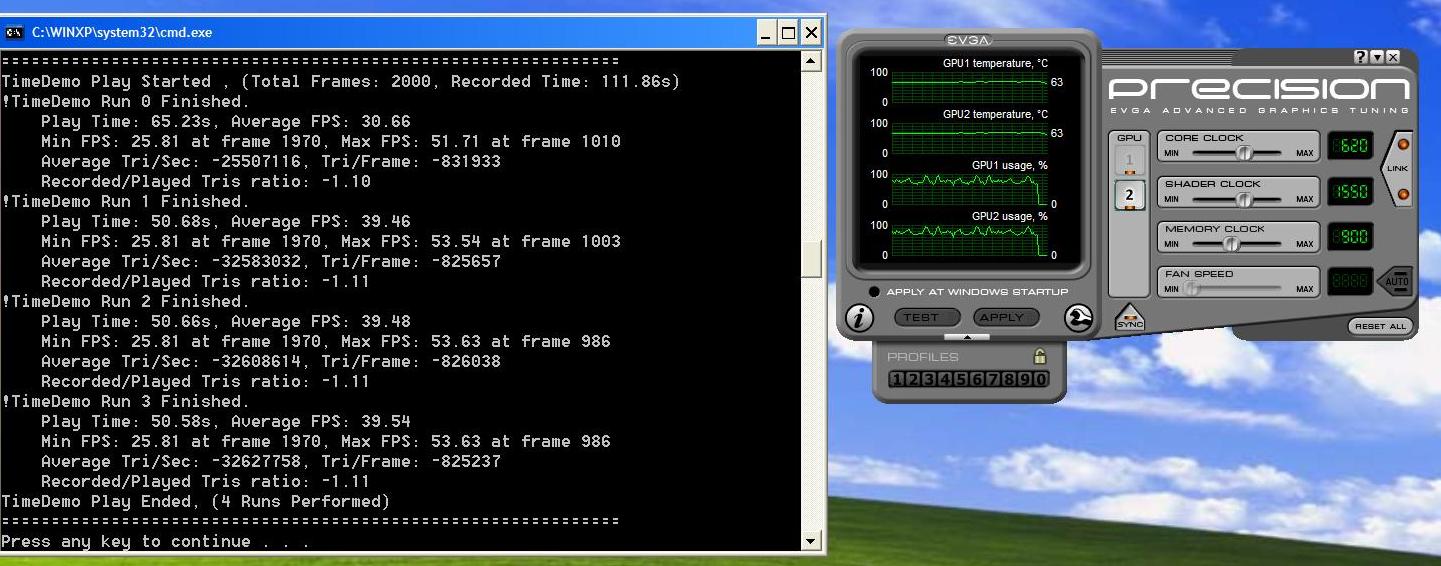Viewport: 1441px width, 566px height.
Task: Click the Precision help question mark icon
Action: click(x=1361, y=57)
